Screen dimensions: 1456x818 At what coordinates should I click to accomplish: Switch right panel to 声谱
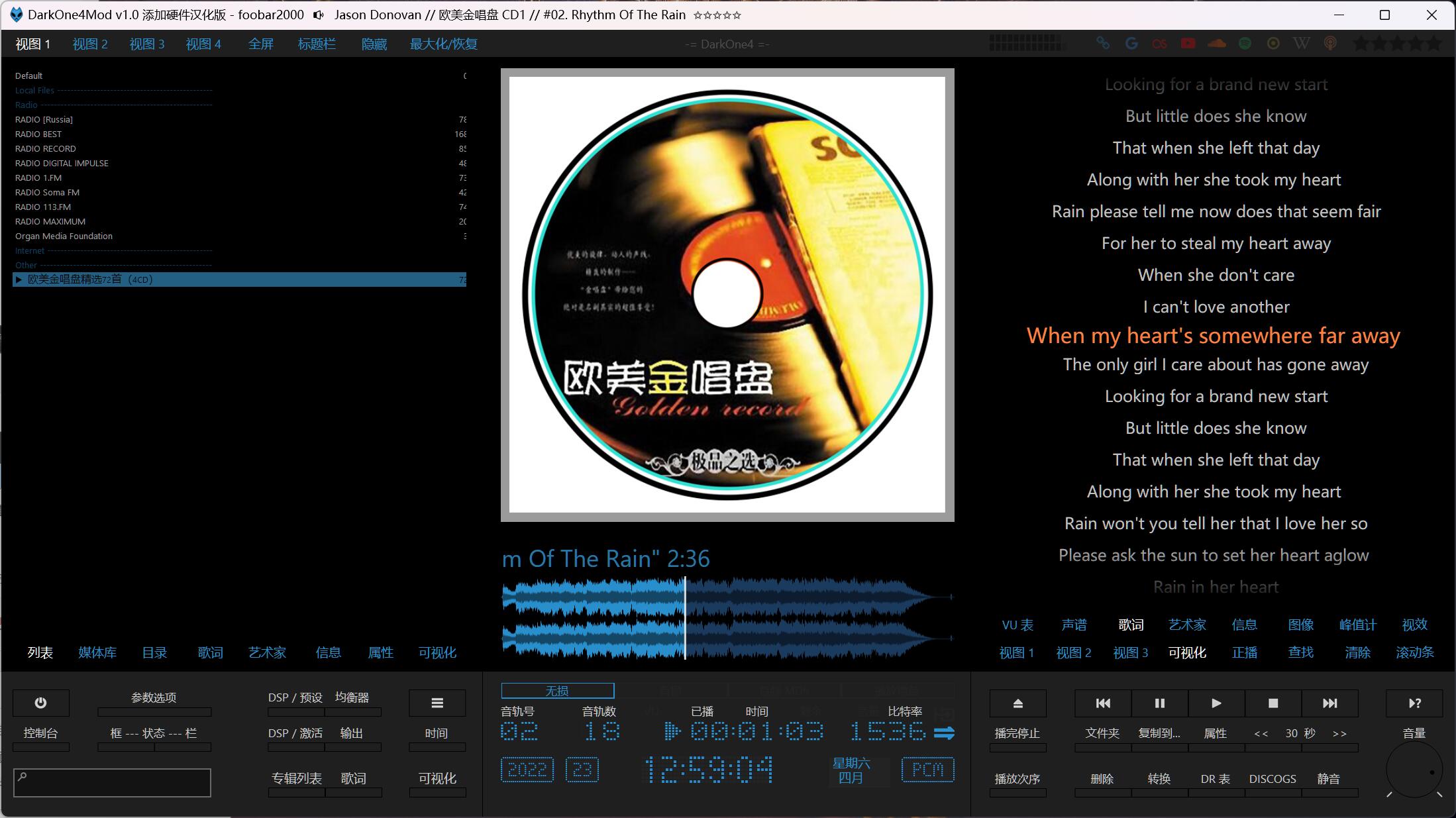pyautogui.click(x=1074, y=625)
